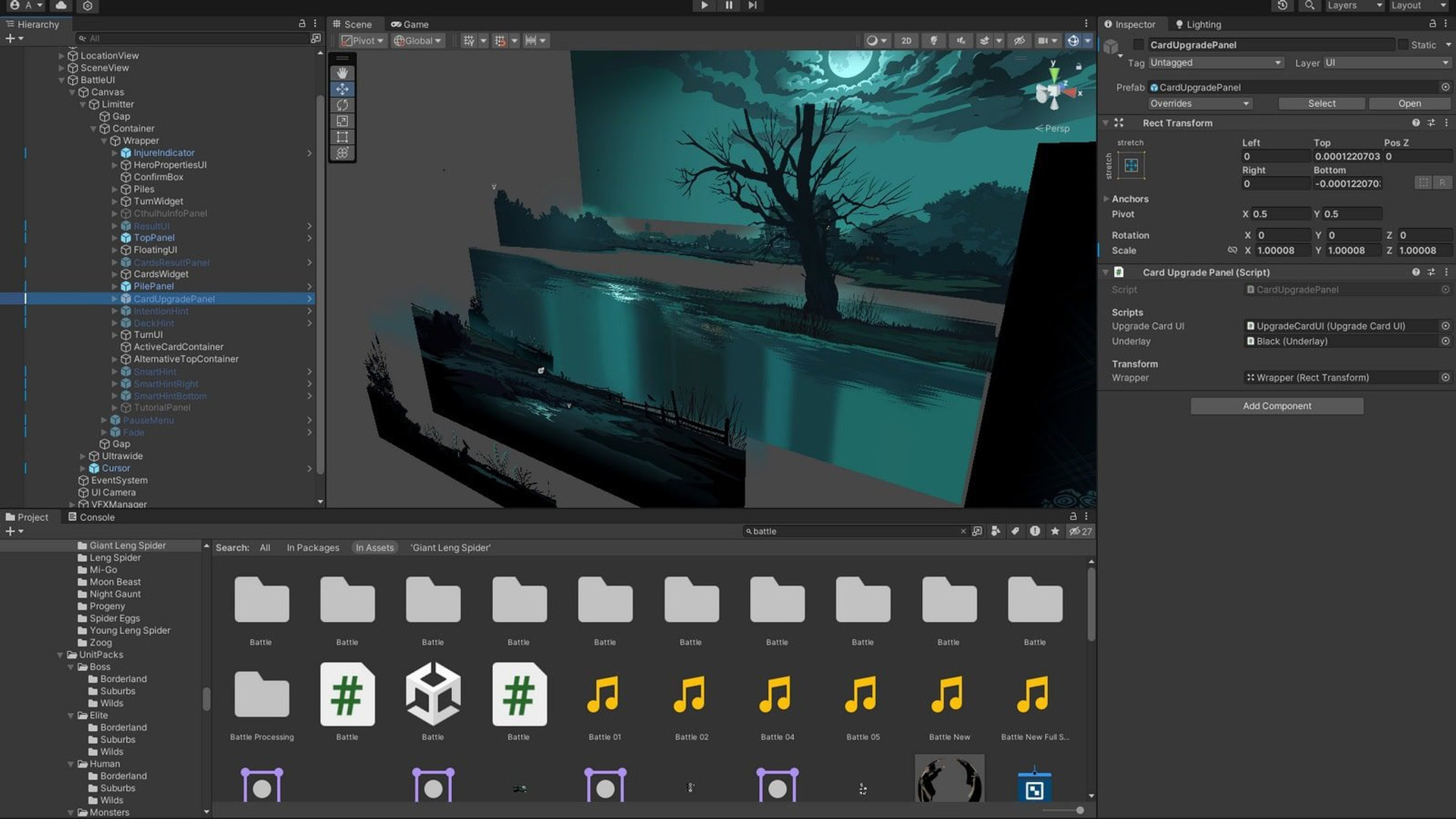Collapse the UnitPacks folder

(61, 655)
